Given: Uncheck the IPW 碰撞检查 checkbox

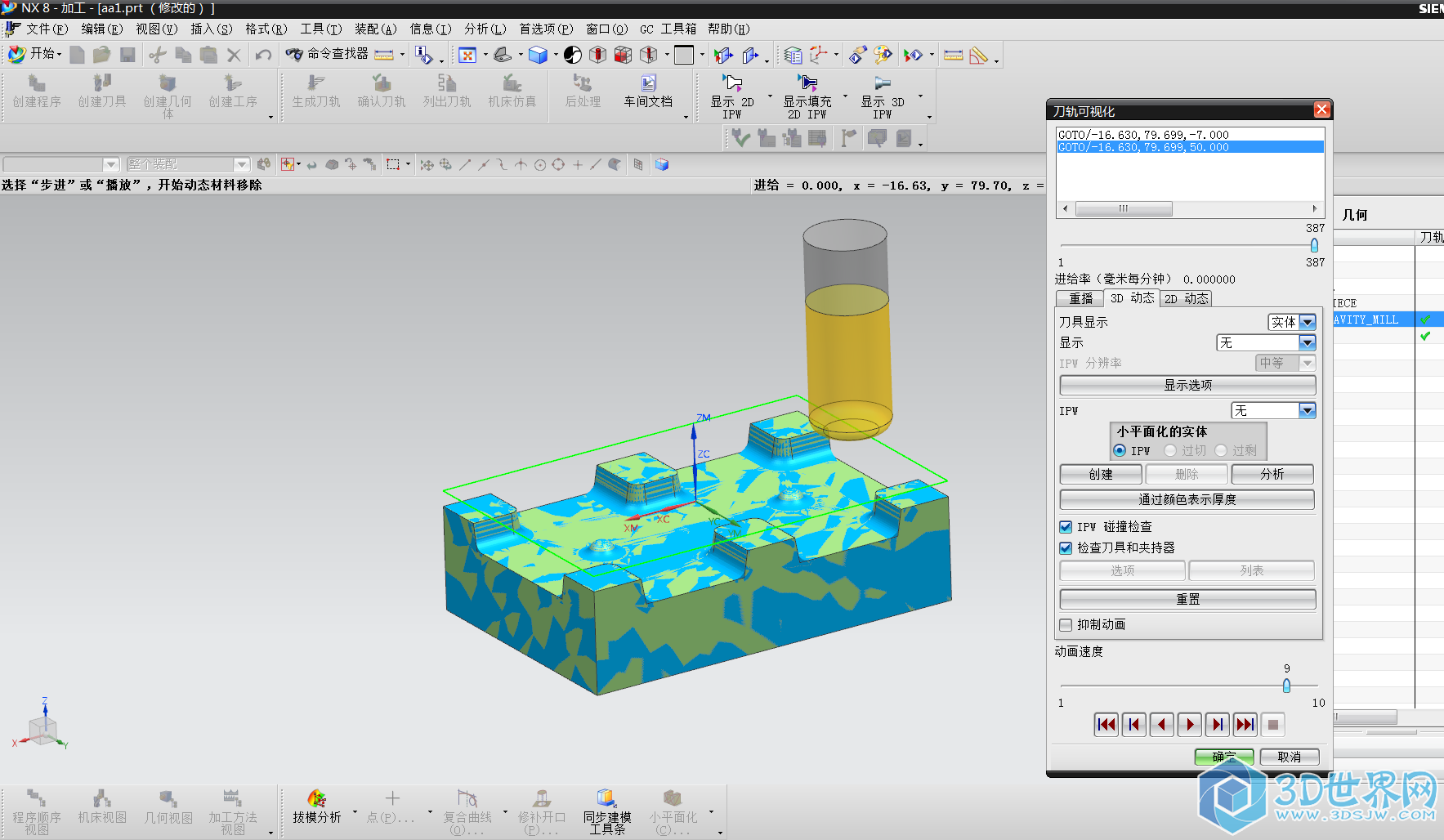Looking at the screenshot, I should pos(1066,527).
